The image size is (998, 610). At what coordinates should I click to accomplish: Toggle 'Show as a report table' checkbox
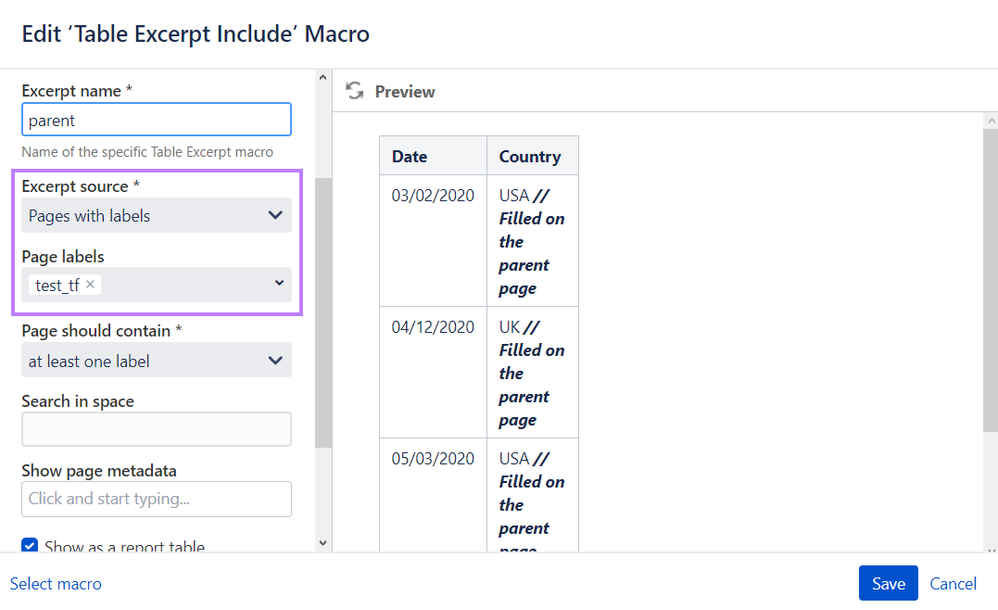click(x=30, y=546)
